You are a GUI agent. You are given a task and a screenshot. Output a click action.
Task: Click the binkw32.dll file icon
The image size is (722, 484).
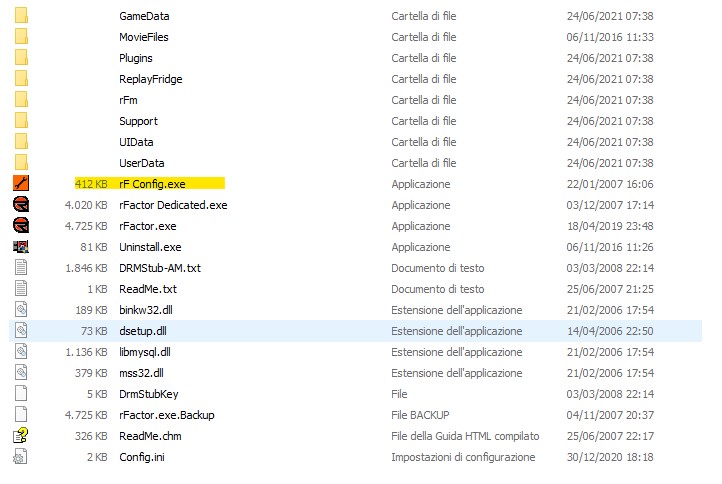click(x=21, y=309)
